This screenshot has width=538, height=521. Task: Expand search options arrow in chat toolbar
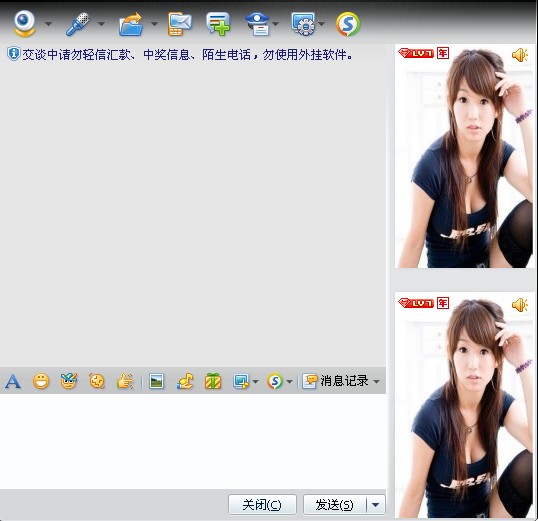click(289, 381)
